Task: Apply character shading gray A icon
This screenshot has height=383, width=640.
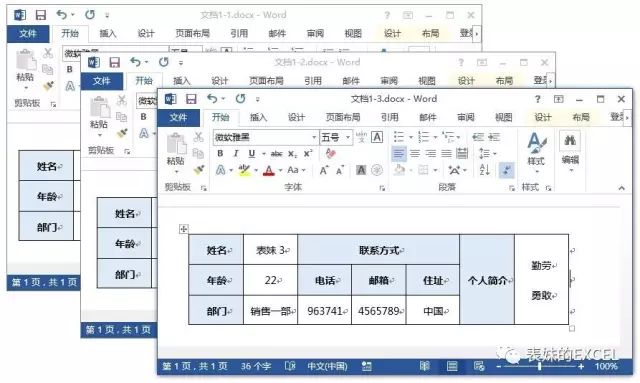Action: [x=361, y=170]
